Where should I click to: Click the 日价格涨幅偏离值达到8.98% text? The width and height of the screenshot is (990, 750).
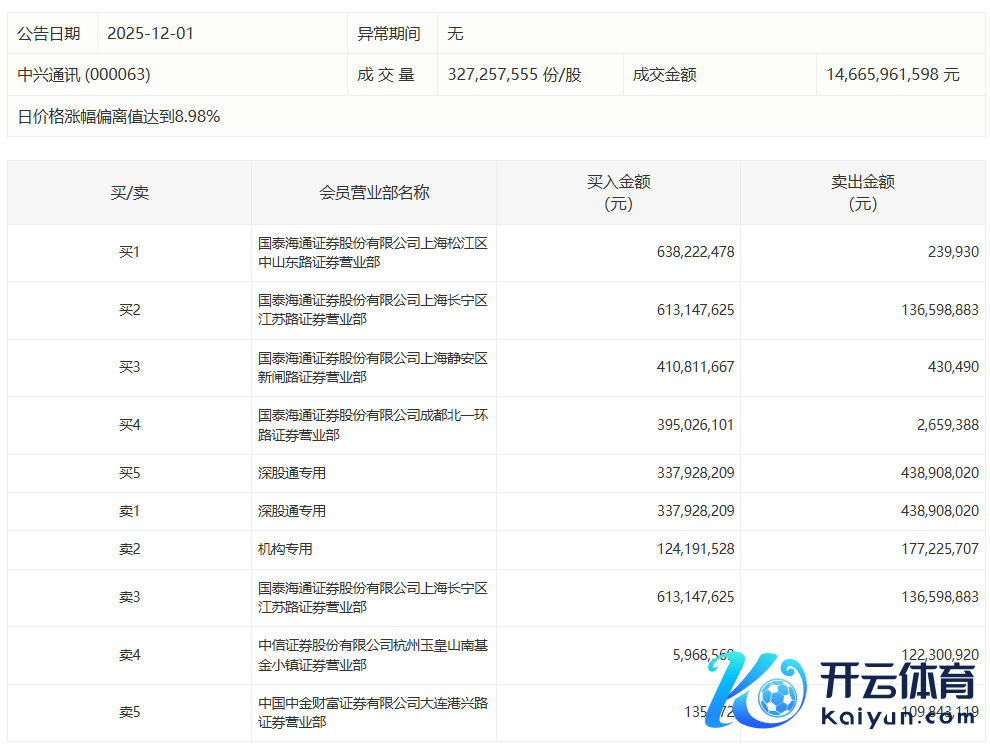coord(119,117)
